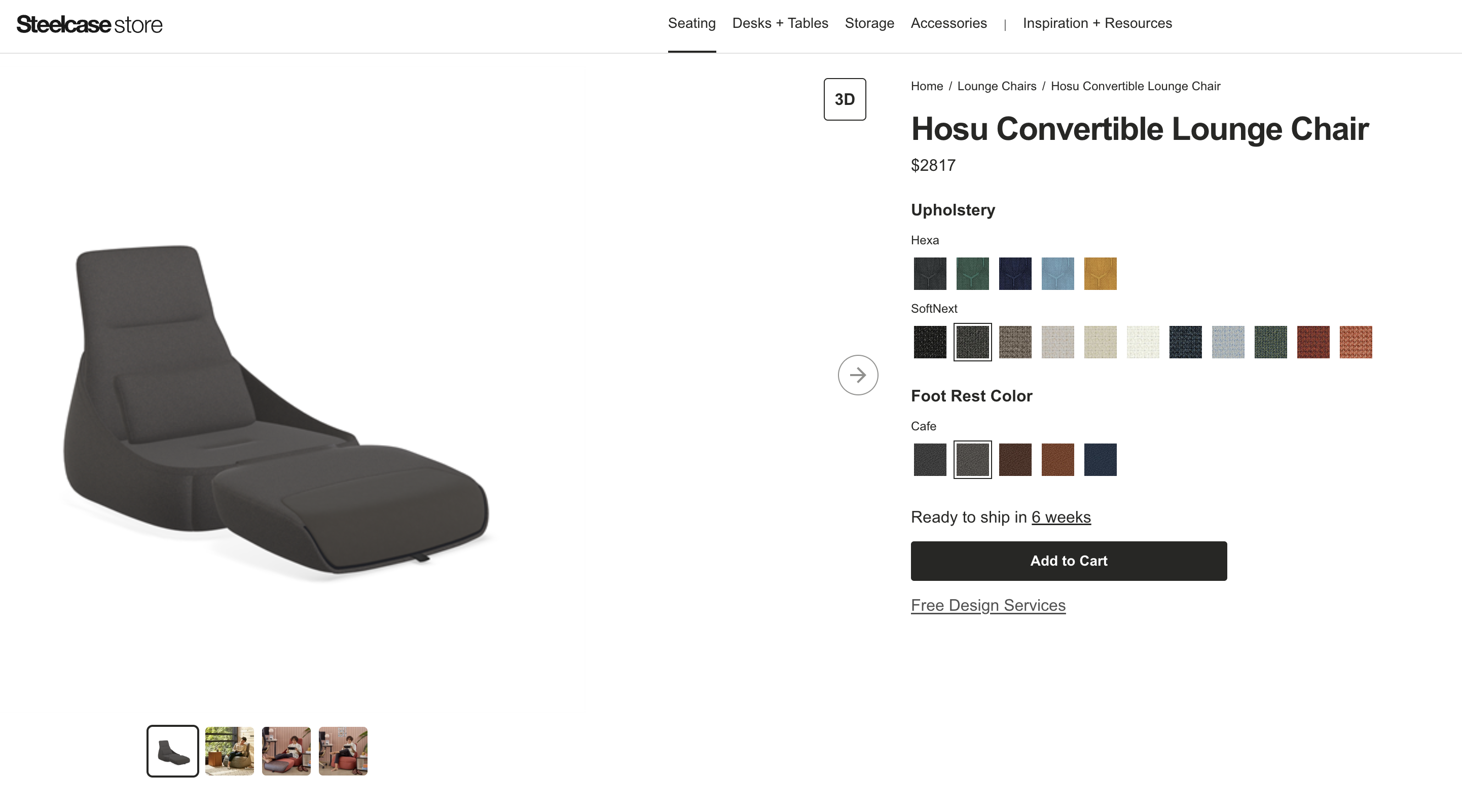Select the orange SoftNext upholstery swatch

tap(1356, 342)
